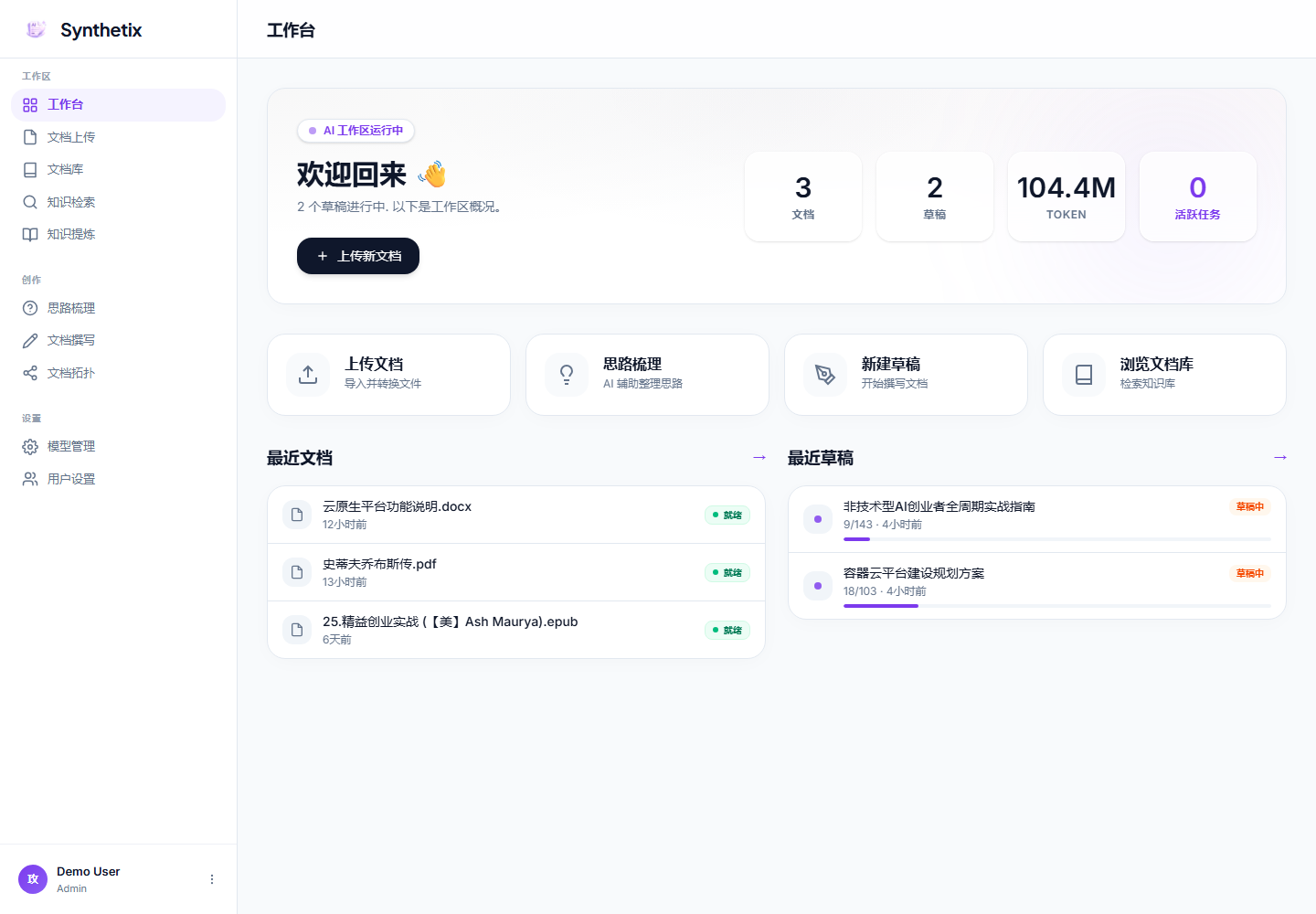
Task: Click the pen-nib icon on 新建草稿 card
Action: click(825, 375)
